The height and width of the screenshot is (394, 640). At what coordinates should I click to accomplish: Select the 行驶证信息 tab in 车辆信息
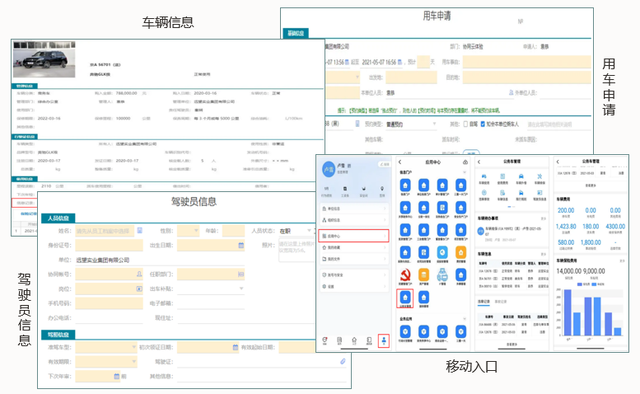[x=24, y=137]
